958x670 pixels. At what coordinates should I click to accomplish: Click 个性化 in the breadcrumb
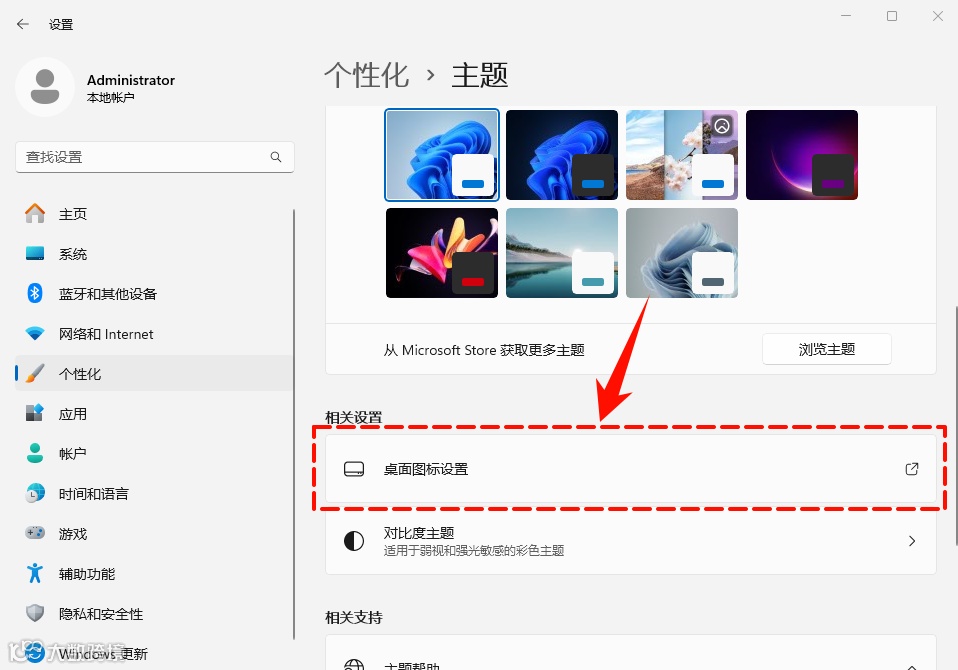coord(367,75)
